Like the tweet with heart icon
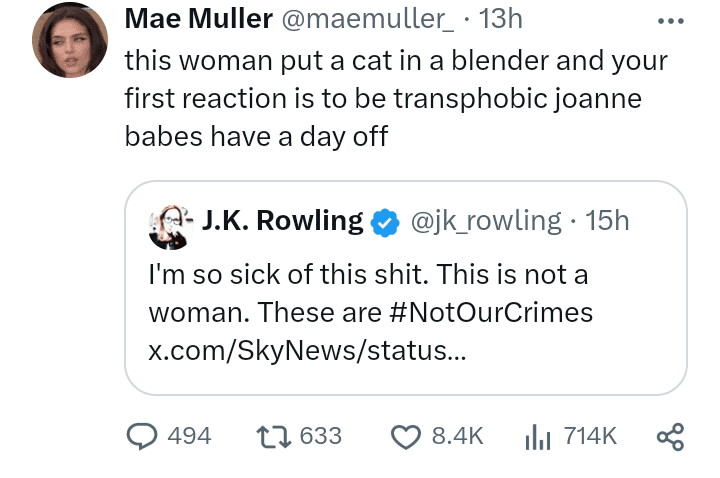This screenshot has width=720, height=478. pyautogui.click(x=405, y=437)
